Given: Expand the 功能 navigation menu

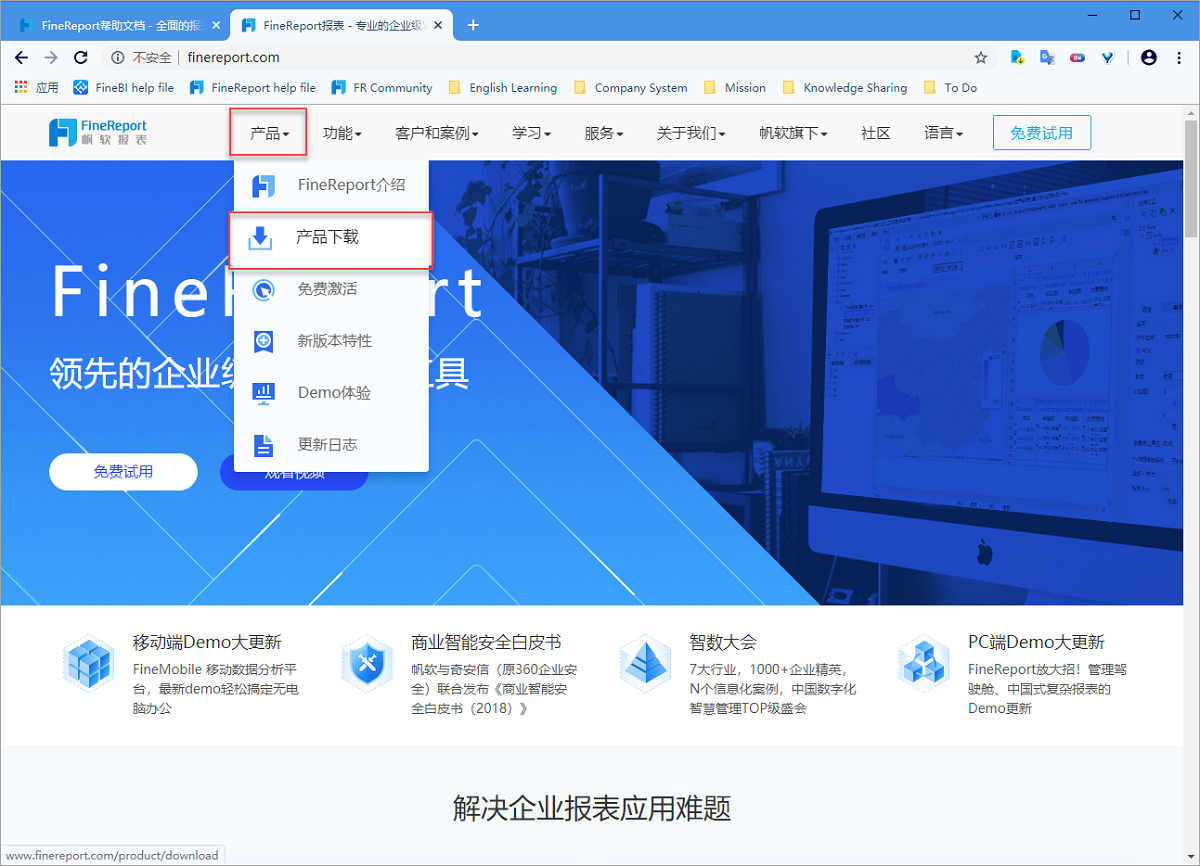Looking at the screenshot, I should coord(342,133).
